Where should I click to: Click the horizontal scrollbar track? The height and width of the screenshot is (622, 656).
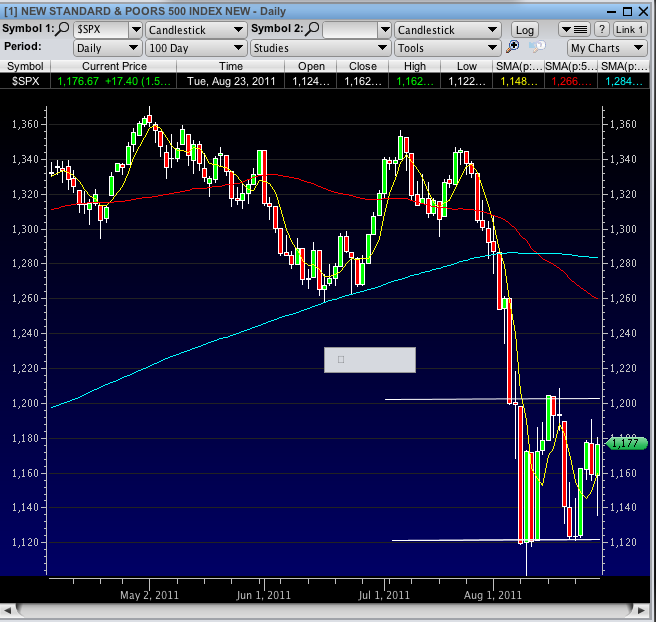327,610
